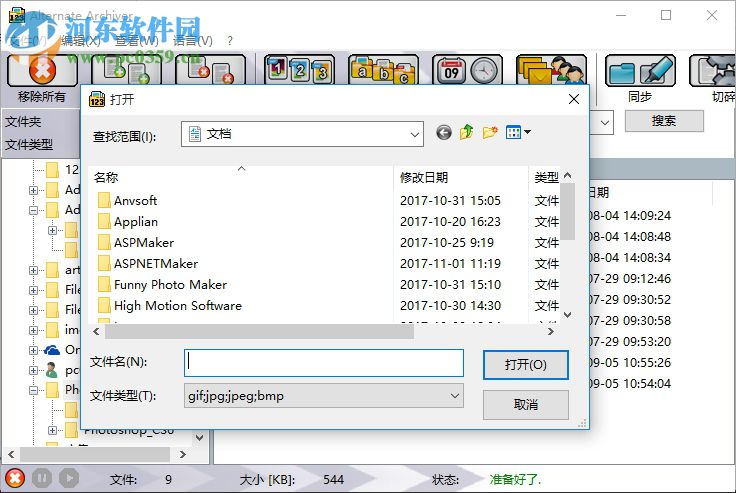The image size is (736, 493).
Task: Expand the first 'Ad' tree folder
Action: click(33, 190)
